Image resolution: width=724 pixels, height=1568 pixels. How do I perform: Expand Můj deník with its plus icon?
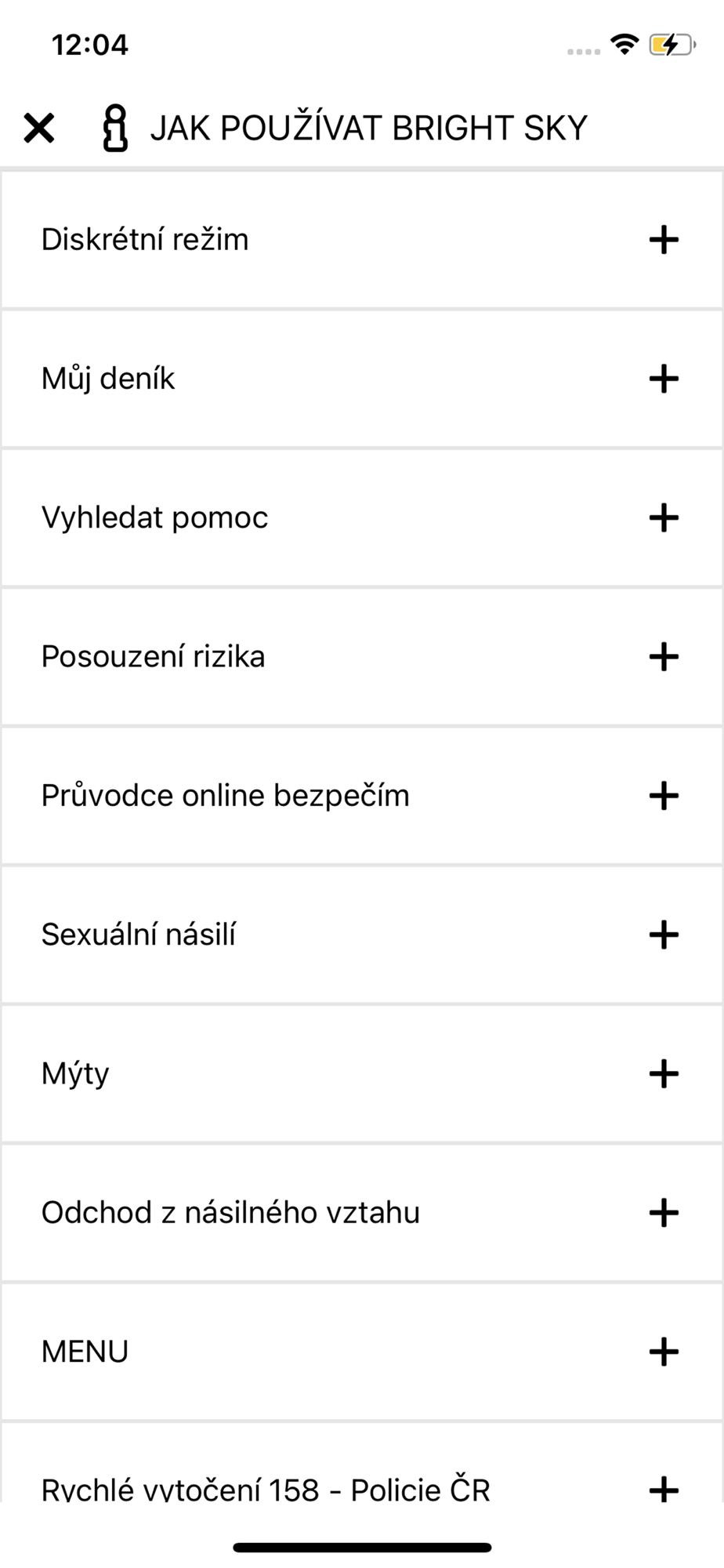[663, 379]
